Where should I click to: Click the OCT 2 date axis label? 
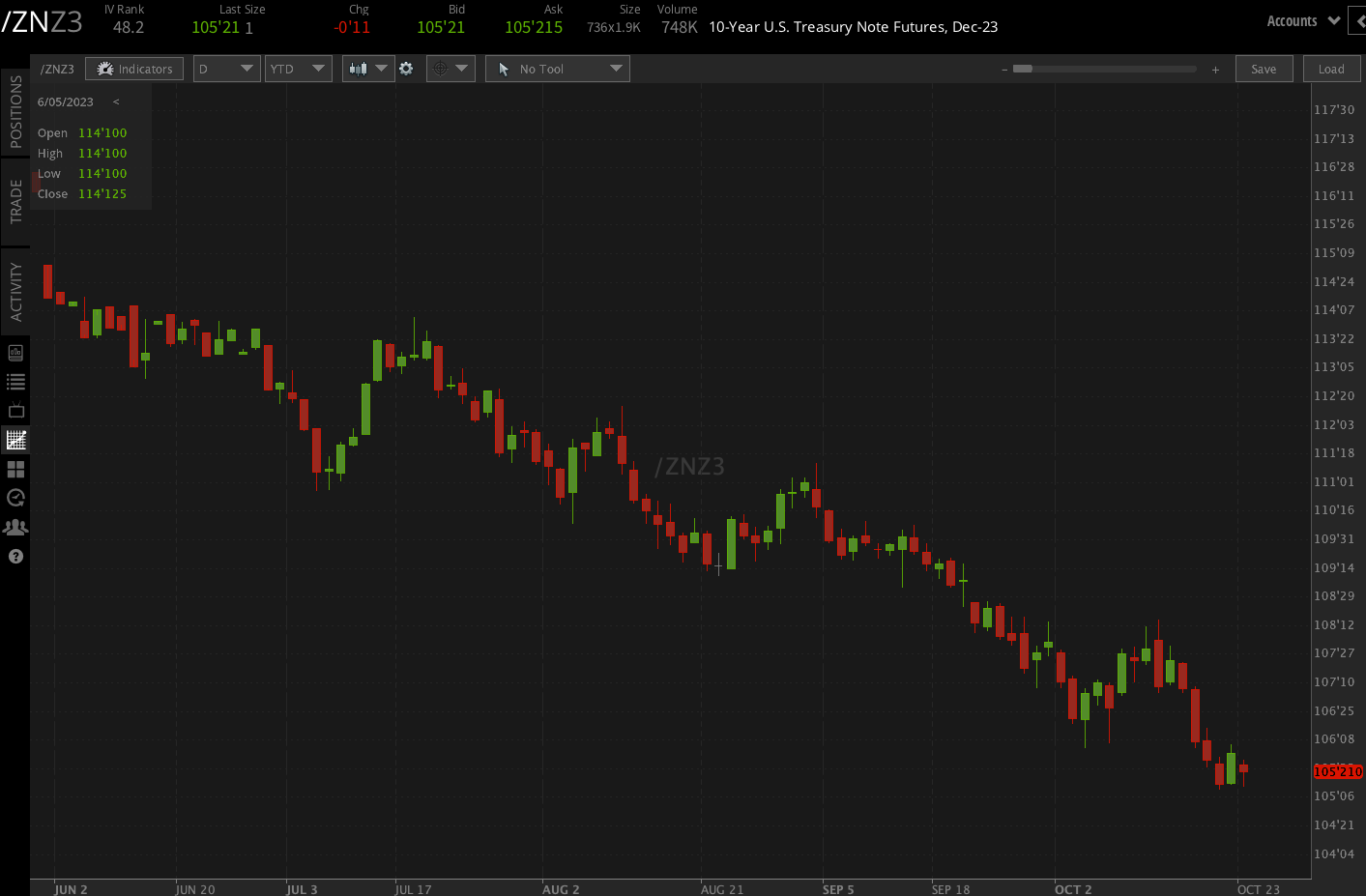tap(1073, 889)
